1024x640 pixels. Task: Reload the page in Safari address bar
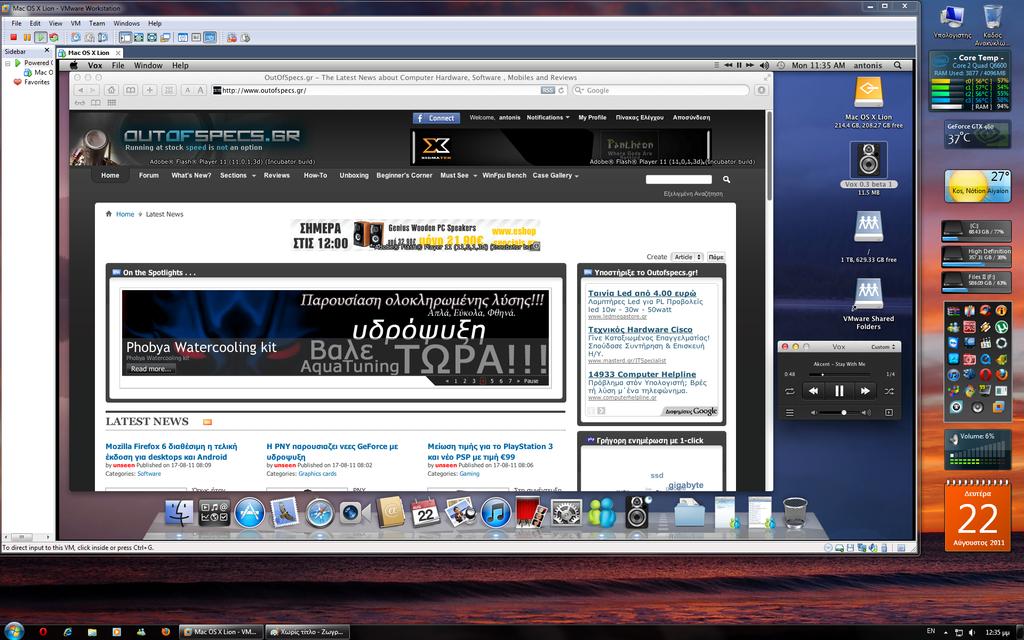tap(561, 90)
